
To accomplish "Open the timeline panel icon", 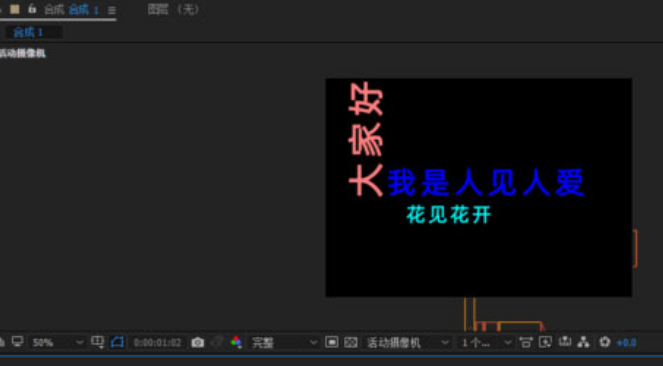I will tap(564, 342).
